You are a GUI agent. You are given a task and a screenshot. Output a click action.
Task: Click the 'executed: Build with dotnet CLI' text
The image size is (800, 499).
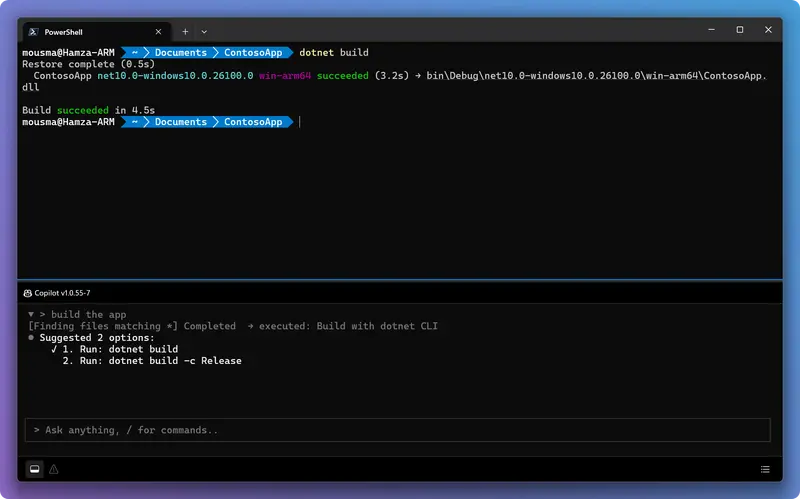348,326
